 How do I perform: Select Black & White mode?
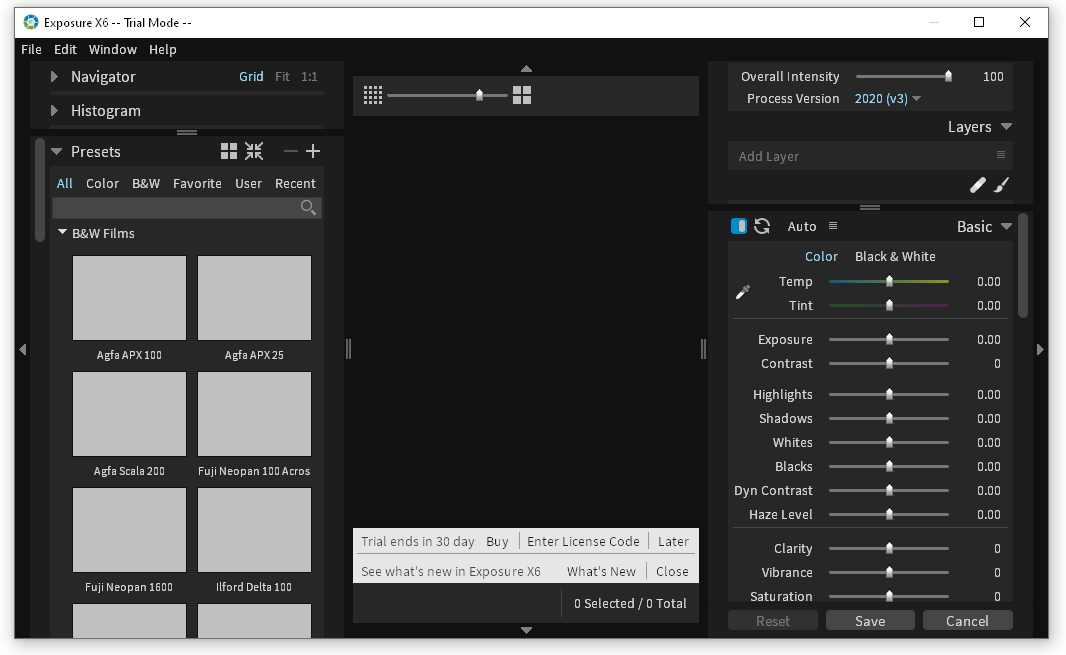tap(895, 256)
